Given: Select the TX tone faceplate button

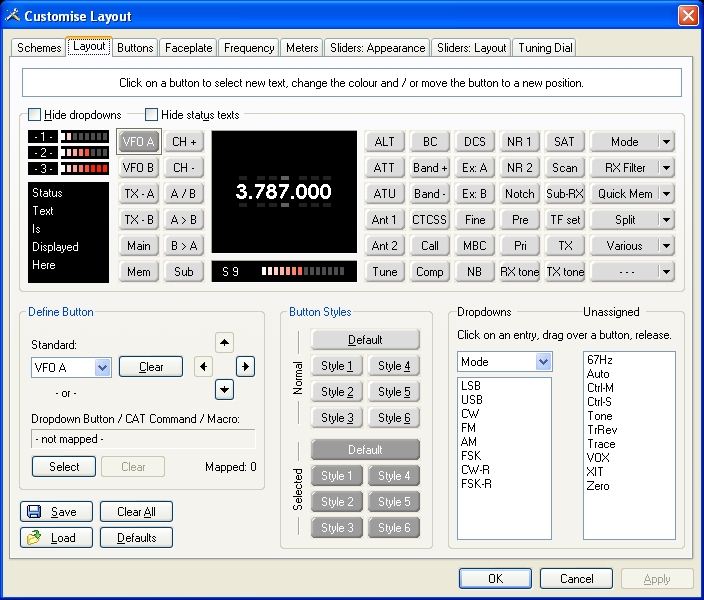Looking at the screenshot, I should point(565,272).
